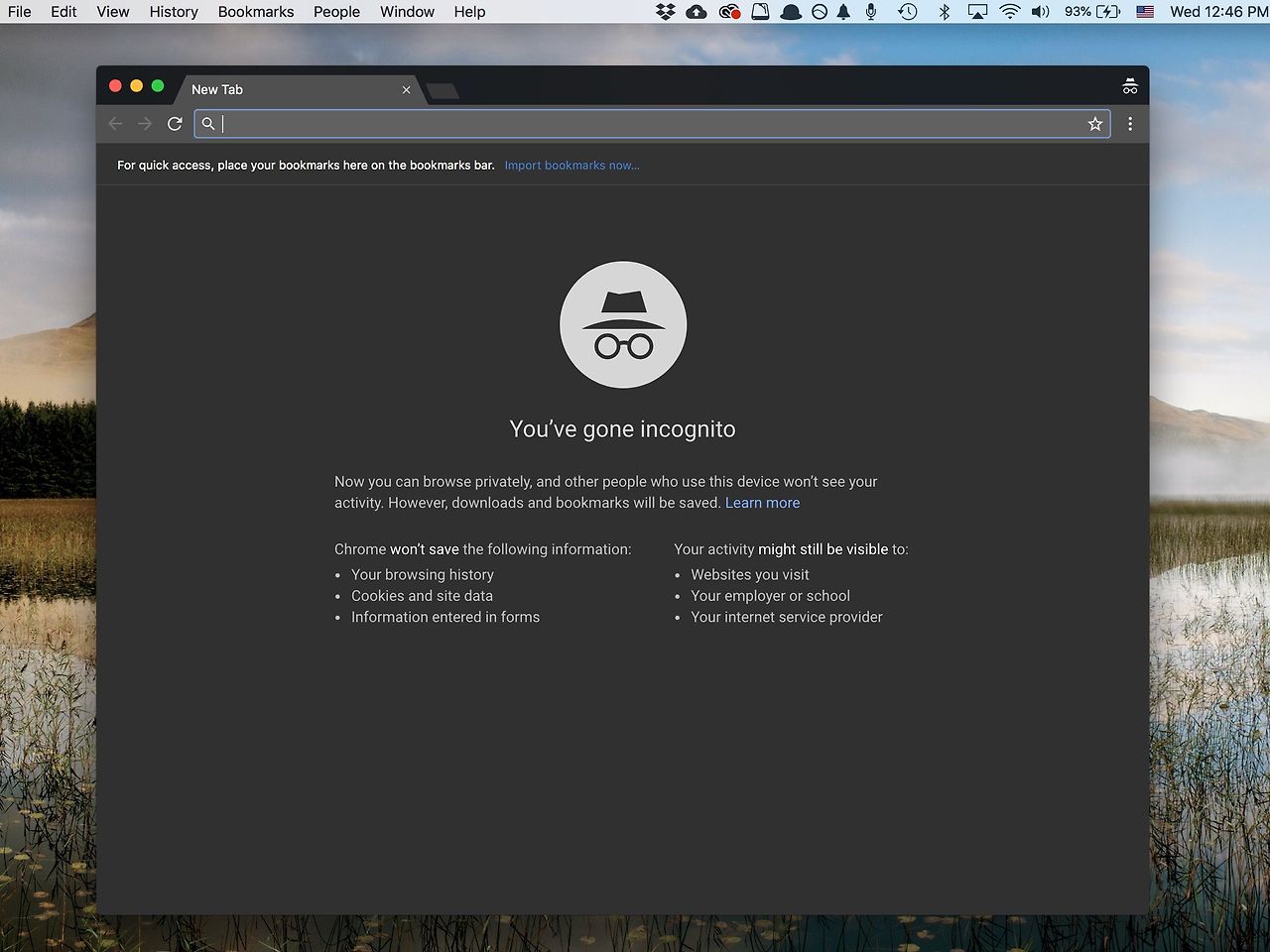Open the Bookmarks menu
This screenshot has width=1270, height=952.
[x=256, y=12]
